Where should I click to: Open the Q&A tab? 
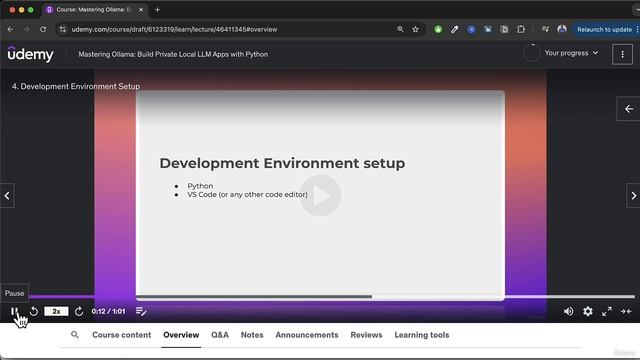click(220, 335)
